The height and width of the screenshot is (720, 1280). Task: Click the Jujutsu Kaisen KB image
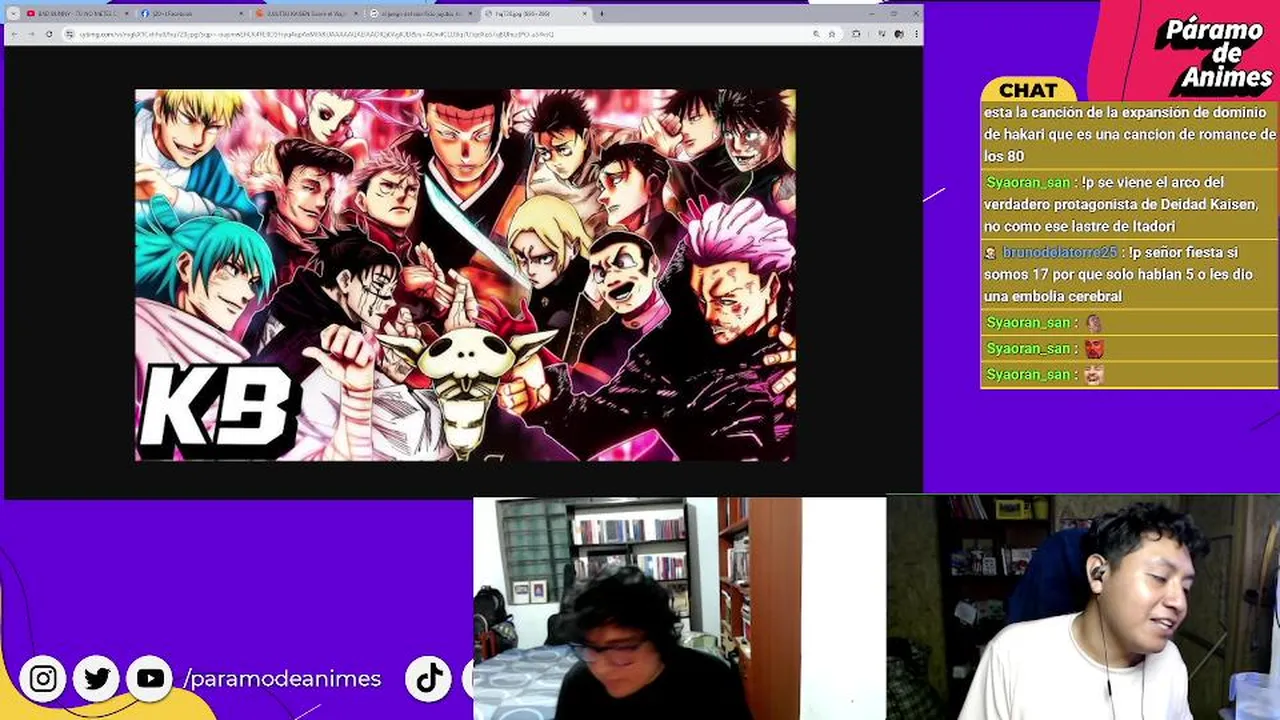coord(465,275)
